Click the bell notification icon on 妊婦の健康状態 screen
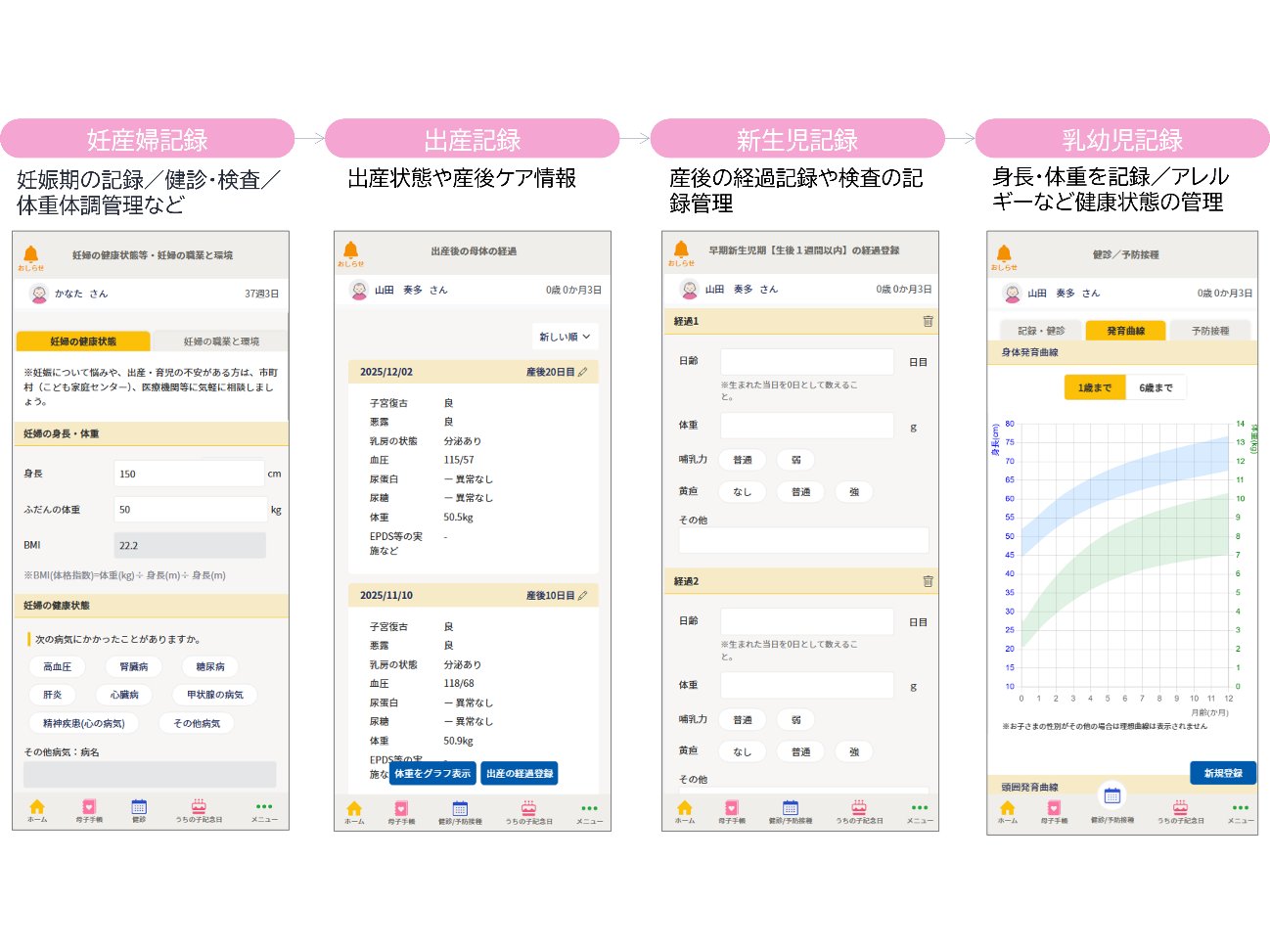The width and height of the screenshot is (1270, 952). pos(30,254)
